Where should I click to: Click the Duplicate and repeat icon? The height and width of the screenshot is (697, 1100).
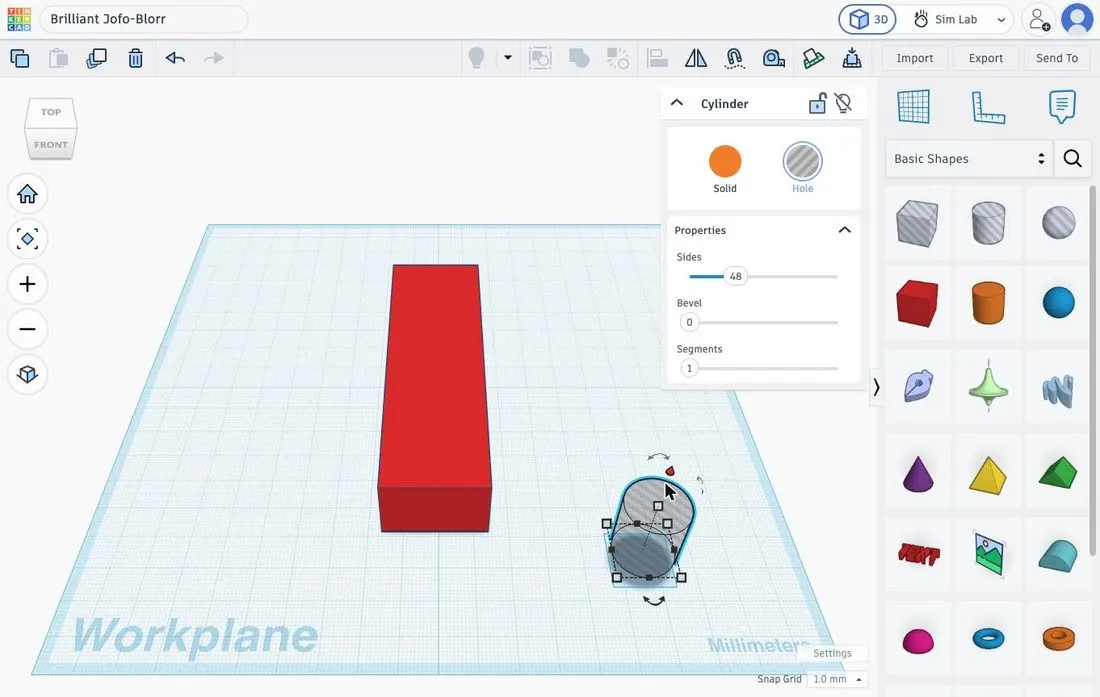(96, 58)
